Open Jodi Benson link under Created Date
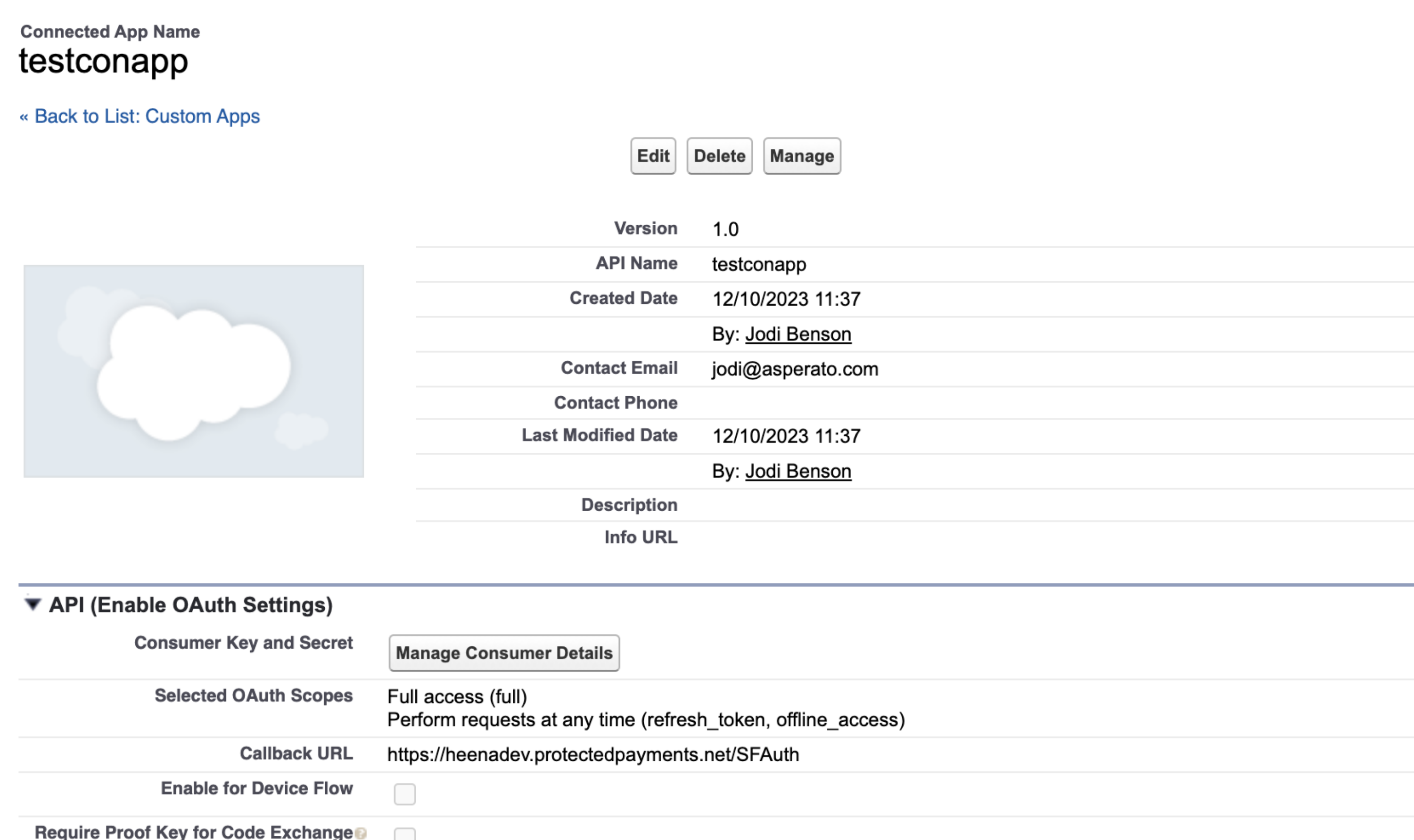The height and width of the screenshot is (840, 1414). [x=797, y=334]
